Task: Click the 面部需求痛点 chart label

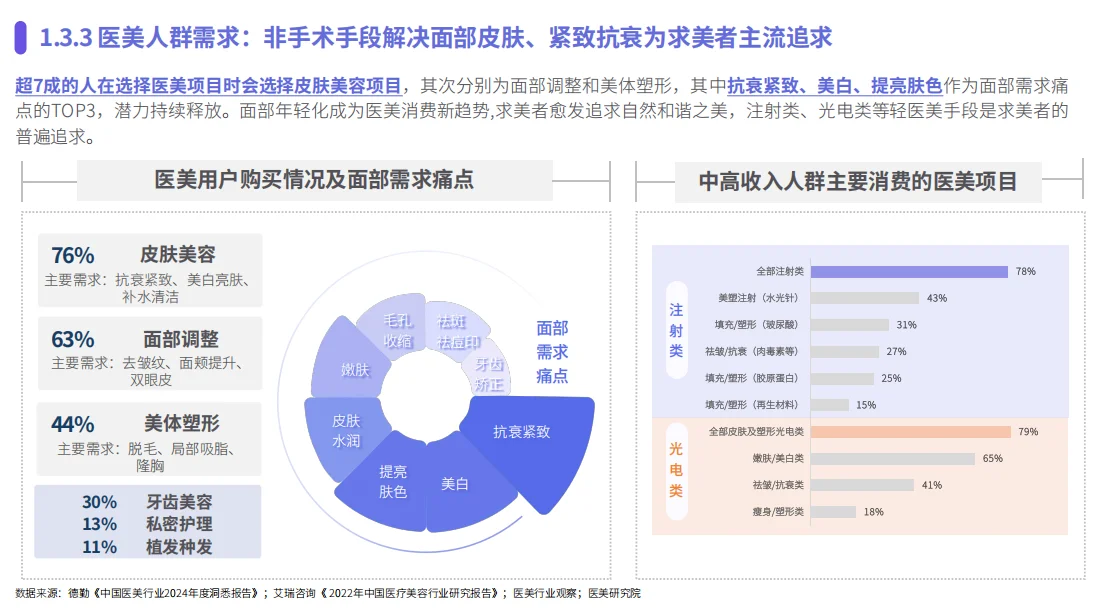Action: pyautogui.click(x=552, y=352)
